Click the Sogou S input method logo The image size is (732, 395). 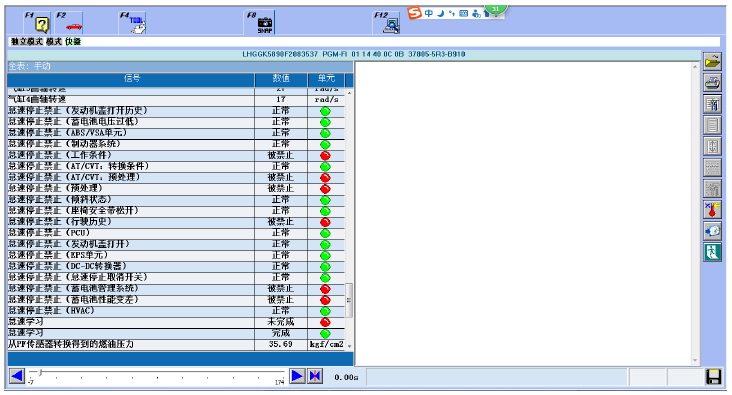415,13
